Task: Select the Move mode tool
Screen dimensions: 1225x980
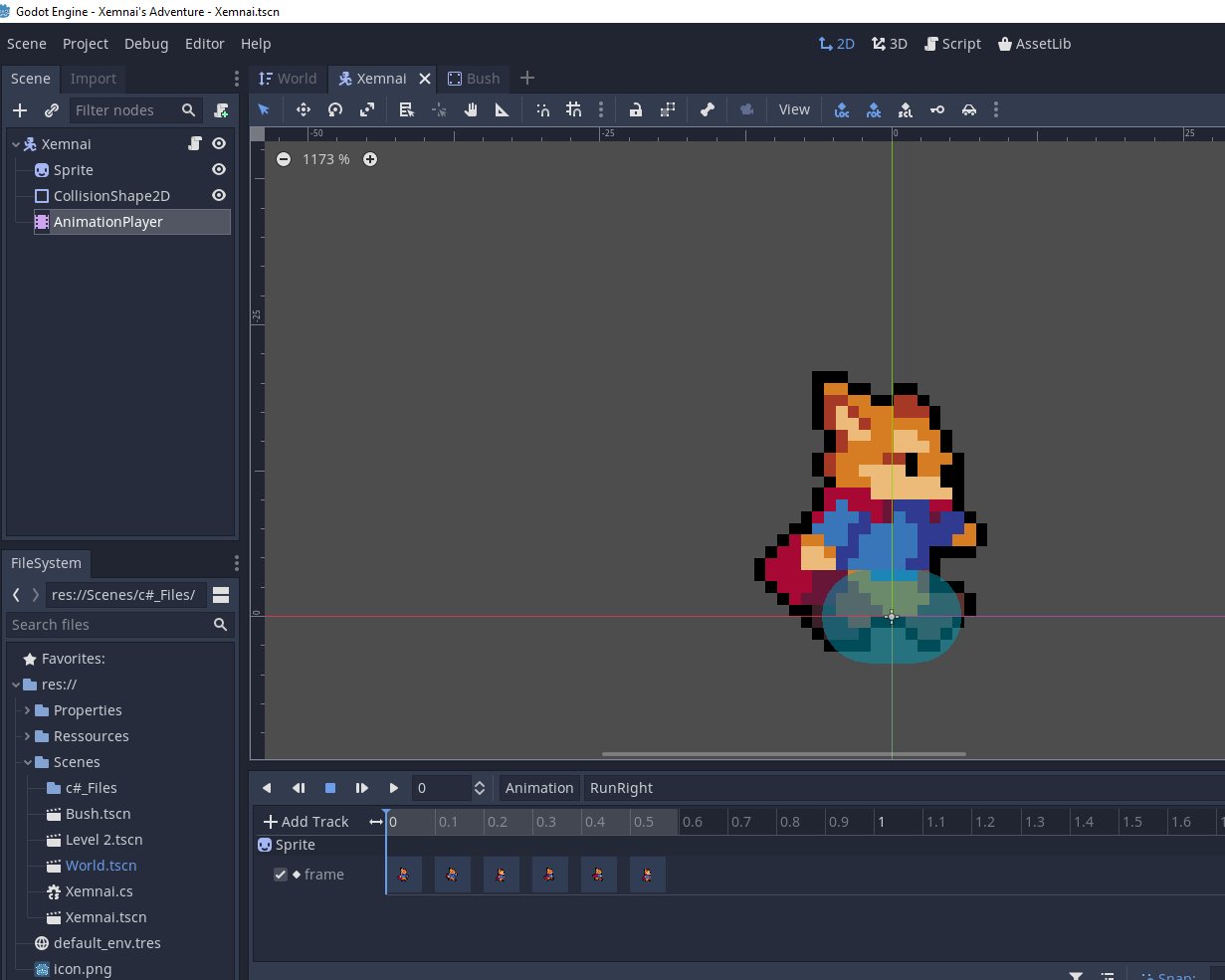Action: tap(304, 110)
